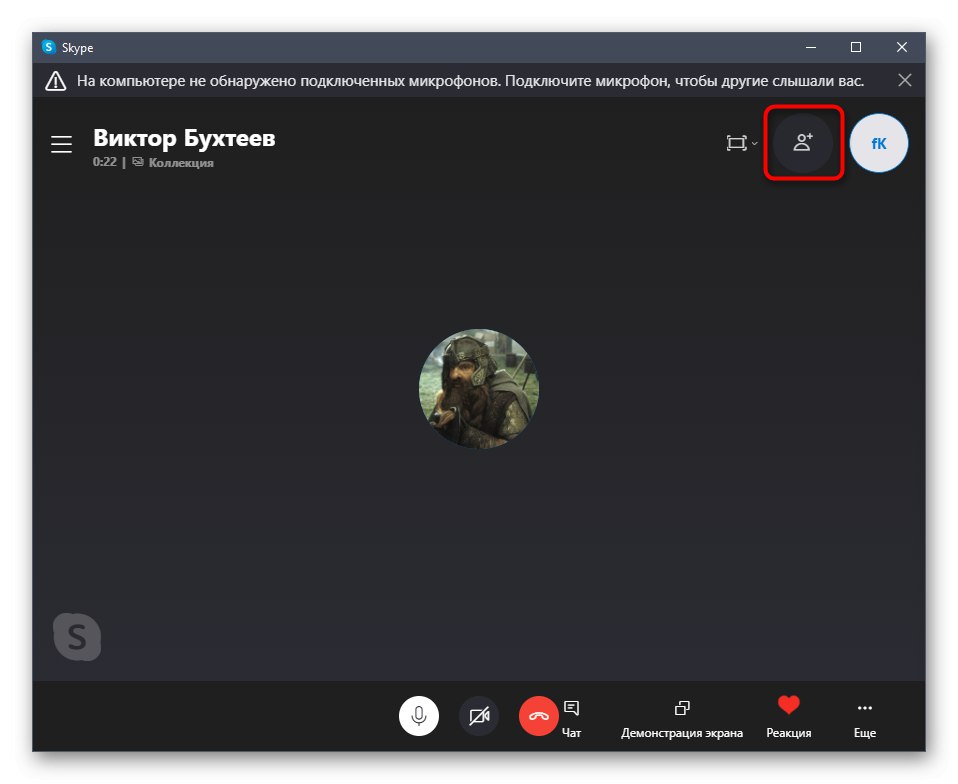Dismiss the microphone warning banner

pos(905,80)
